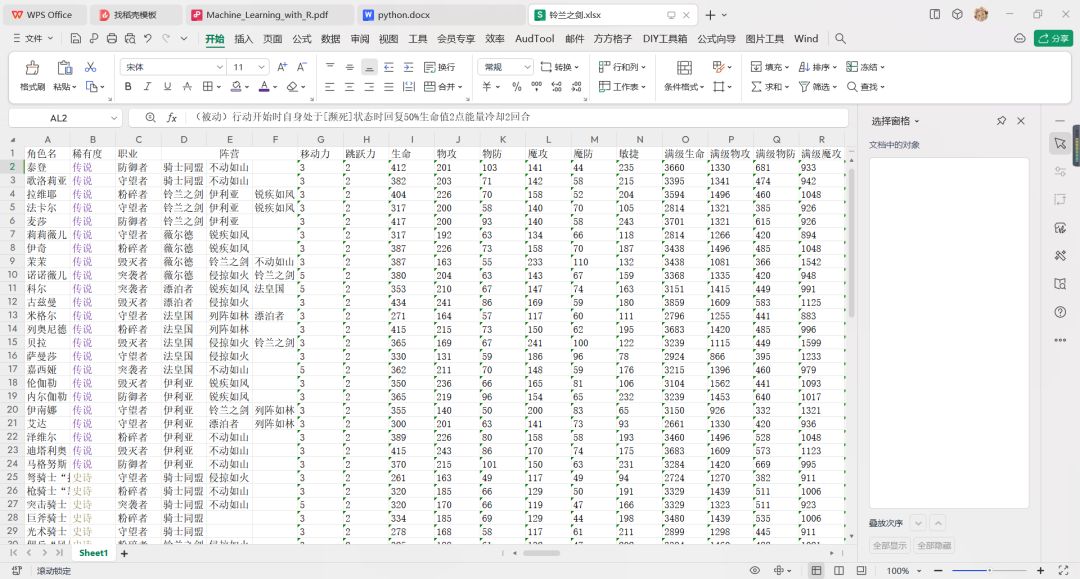Image resolution: width=1080 pixels, height=579 pixels.
Task: Add a new sheet with plus icon
Action: coord(124,553)
